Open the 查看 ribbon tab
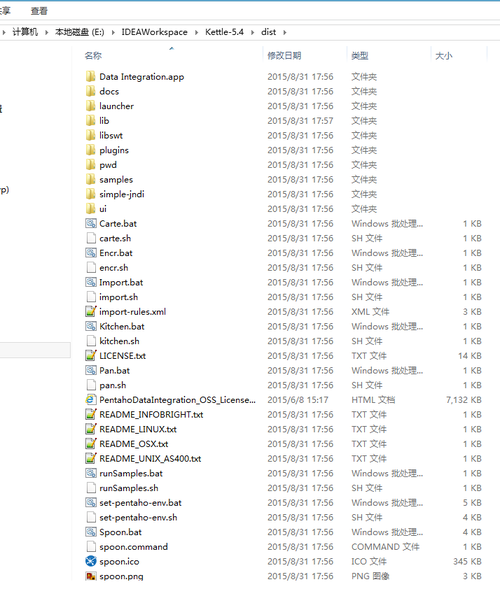500x589 pixels. [39, 11]
